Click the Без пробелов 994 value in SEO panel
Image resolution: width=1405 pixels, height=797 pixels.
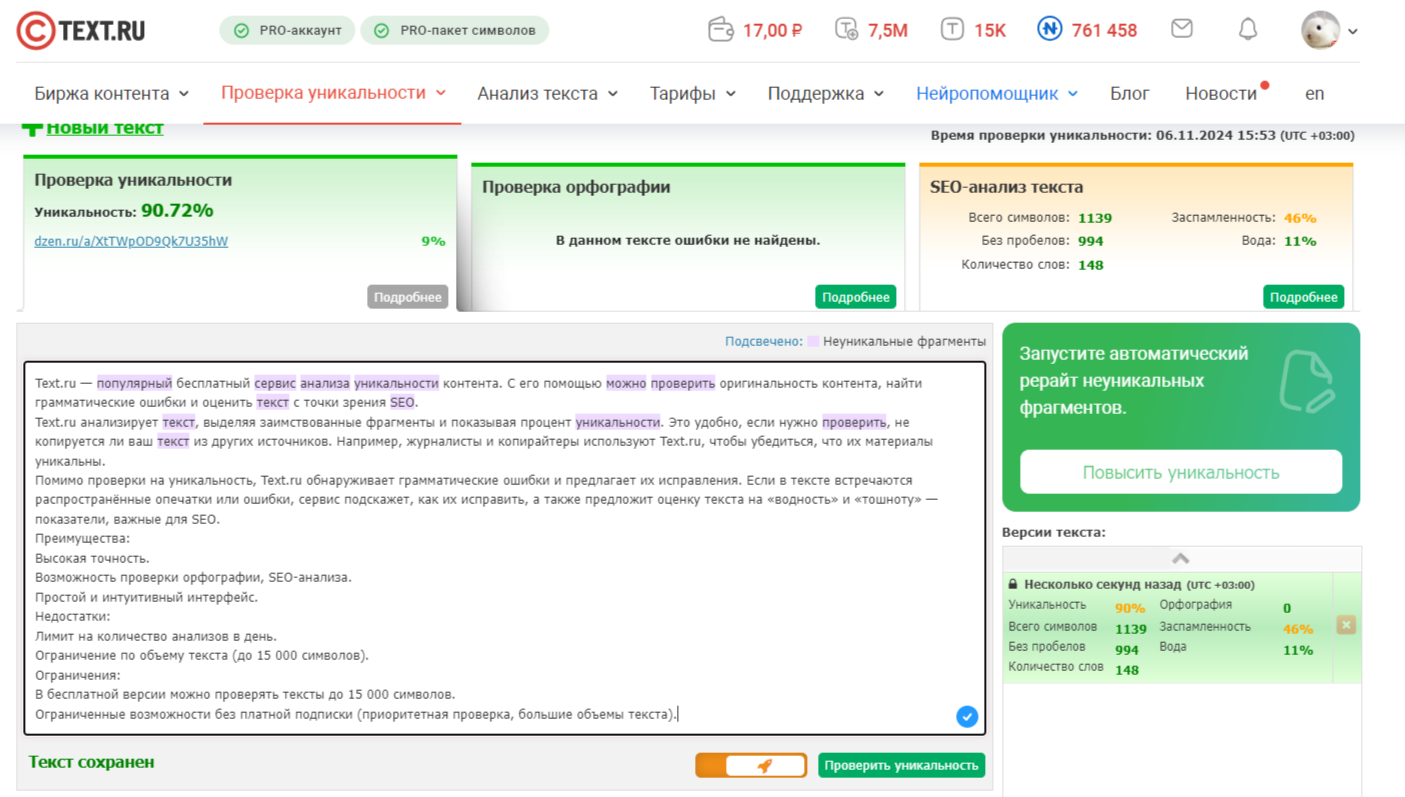point(1091,241)
